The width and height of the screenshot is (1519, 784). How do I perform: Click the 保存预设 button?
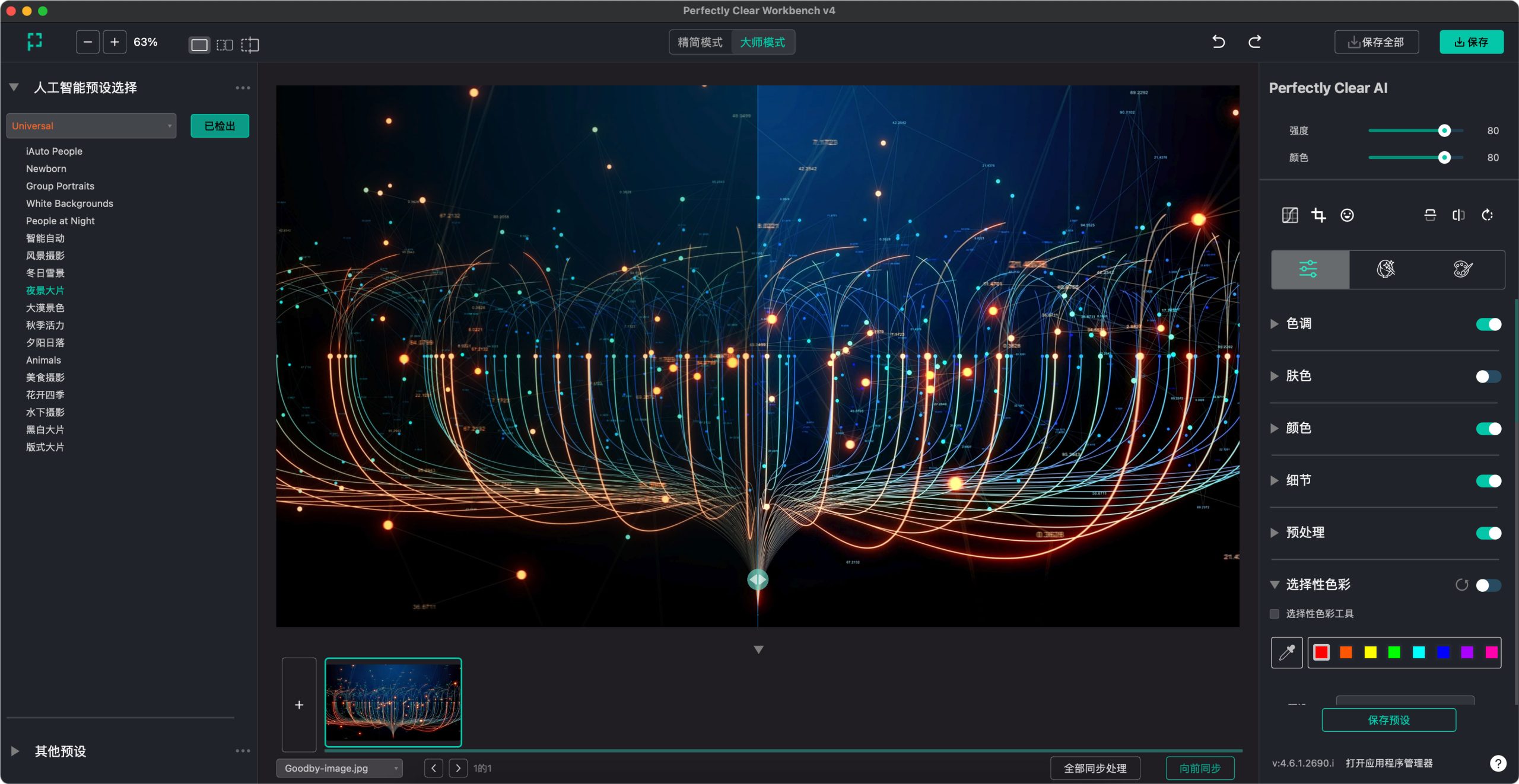(1388, 720)
